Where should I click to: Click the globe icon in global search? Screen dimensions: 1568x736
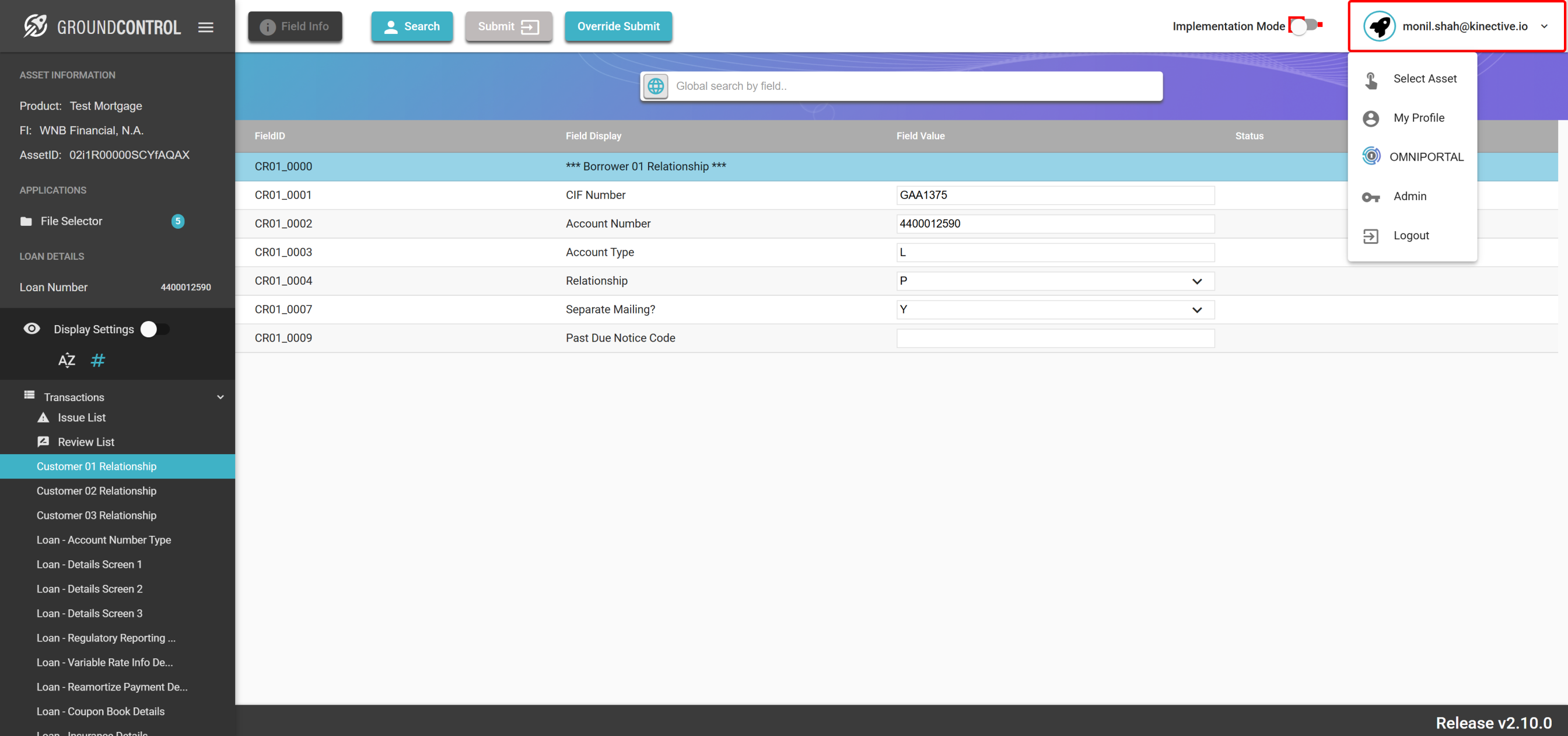point(656,86)
